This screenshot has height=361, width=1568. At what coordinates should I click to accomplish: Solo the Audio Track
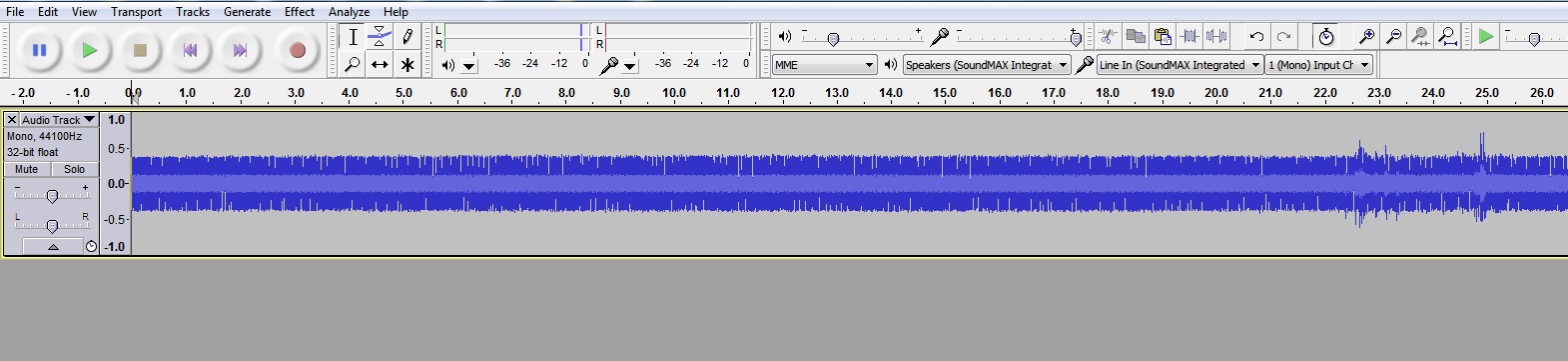point(75,169)
